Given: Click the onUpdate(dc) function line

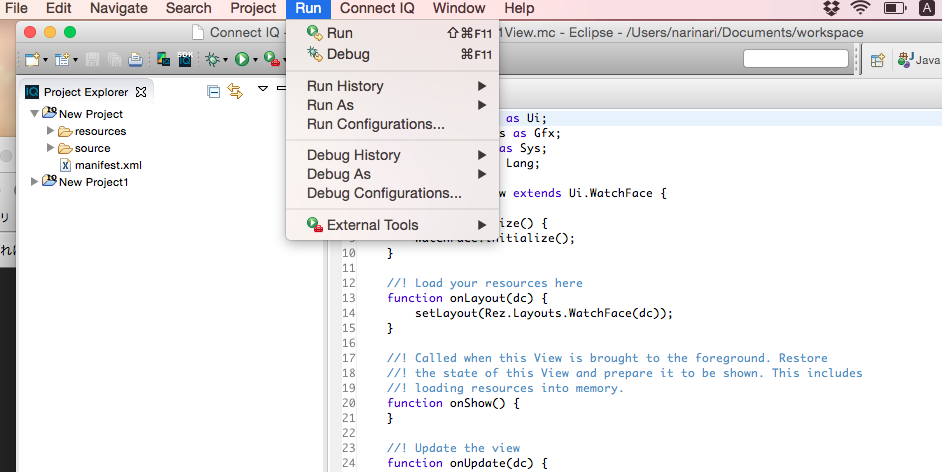Looking at the screenshot, I should 467,463.
